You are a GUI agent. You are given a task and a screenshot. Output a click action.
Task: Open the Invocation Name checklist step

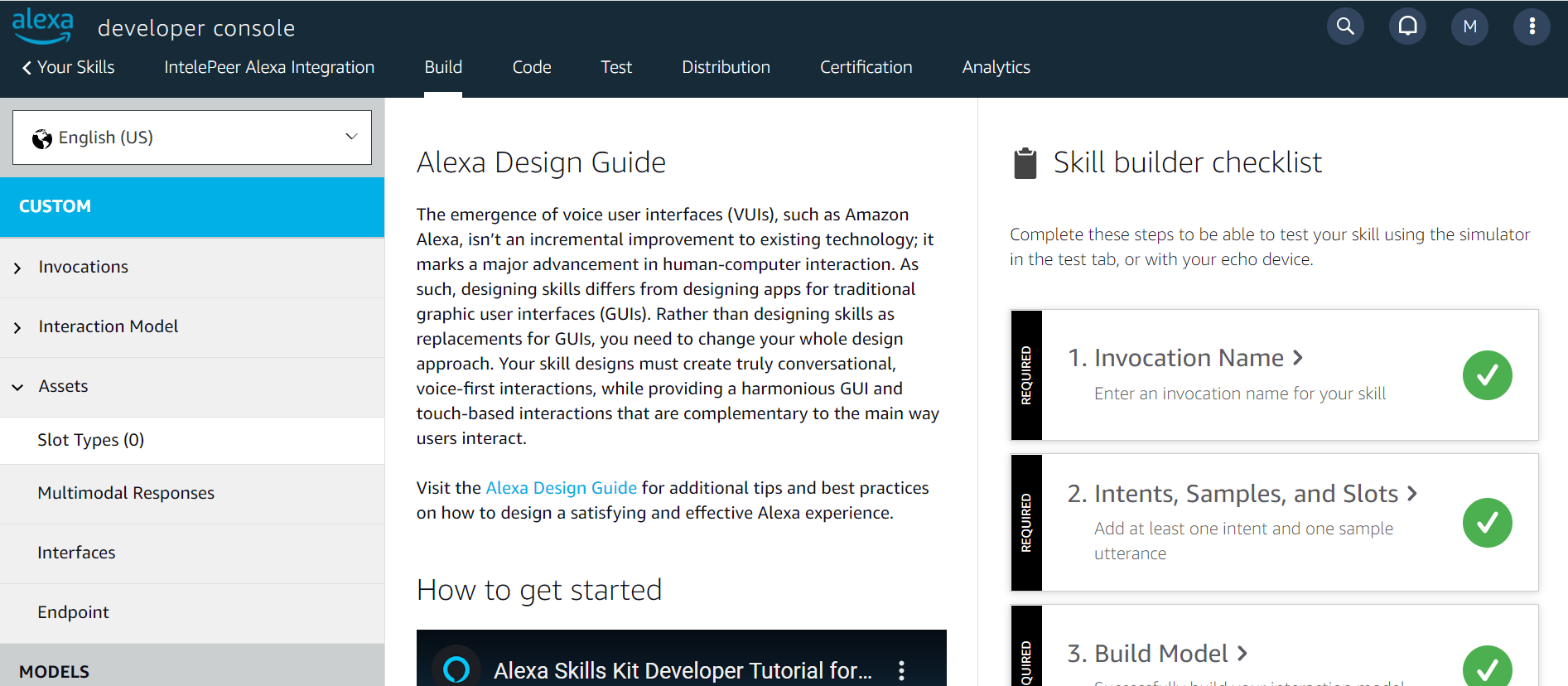(1185, 358)
